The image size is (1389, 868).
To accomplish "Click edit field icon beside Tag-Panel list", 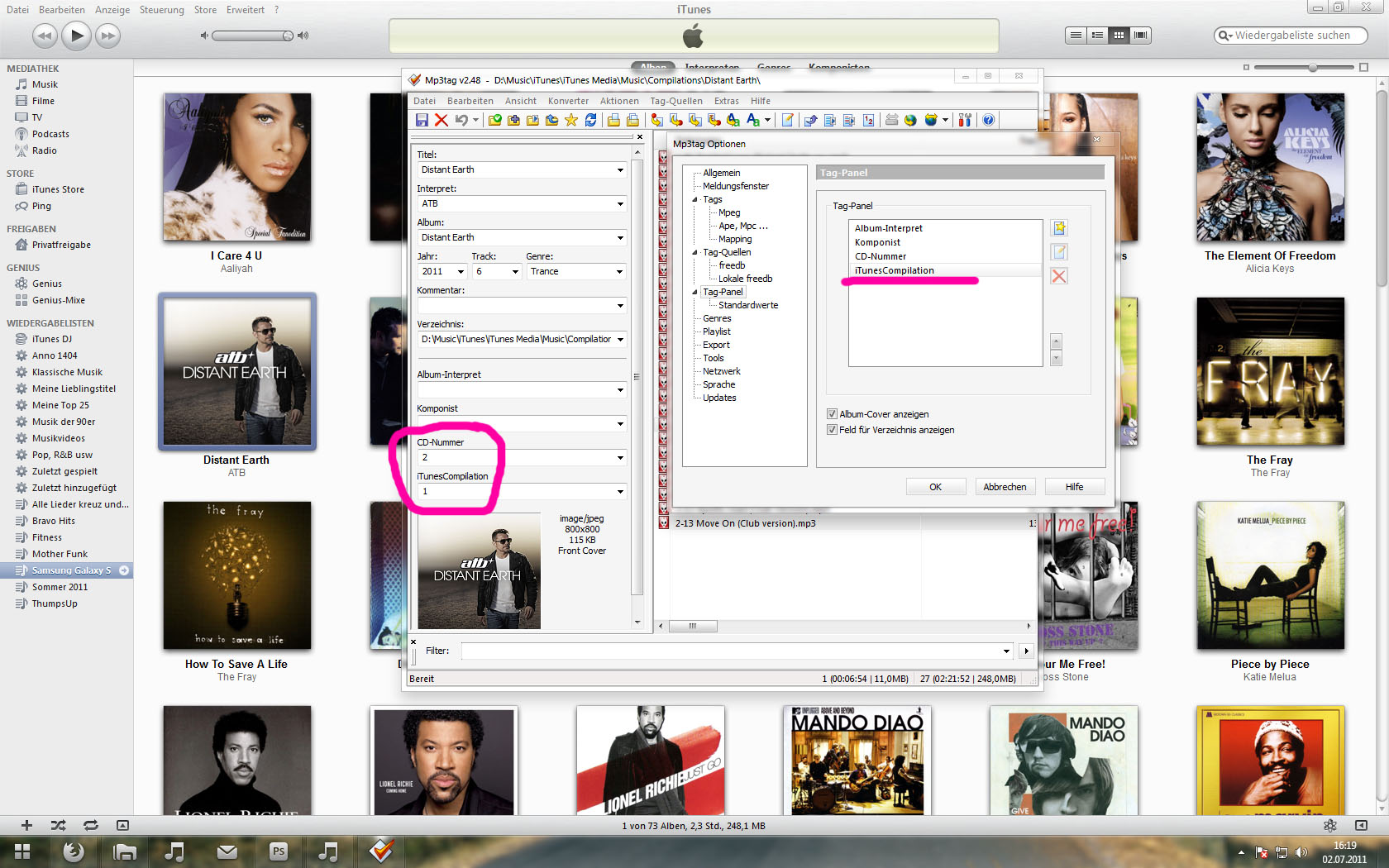I will (1059, 252).
